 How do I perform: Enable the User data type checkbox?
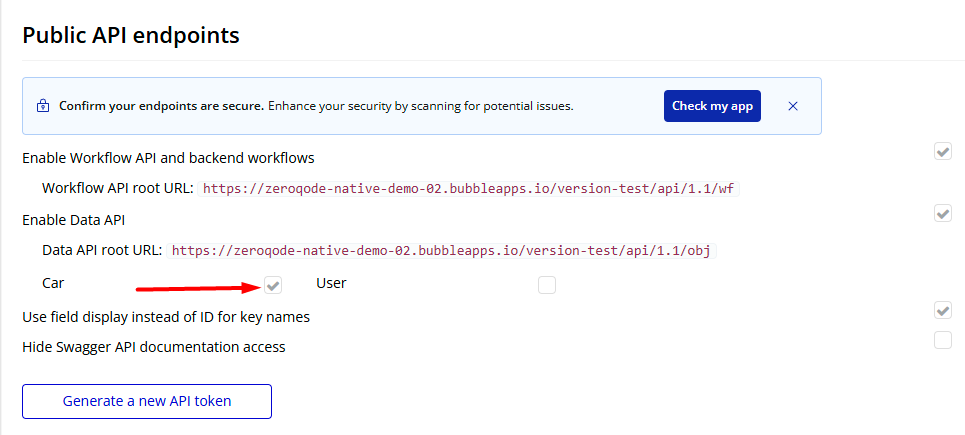coord(546,286)
